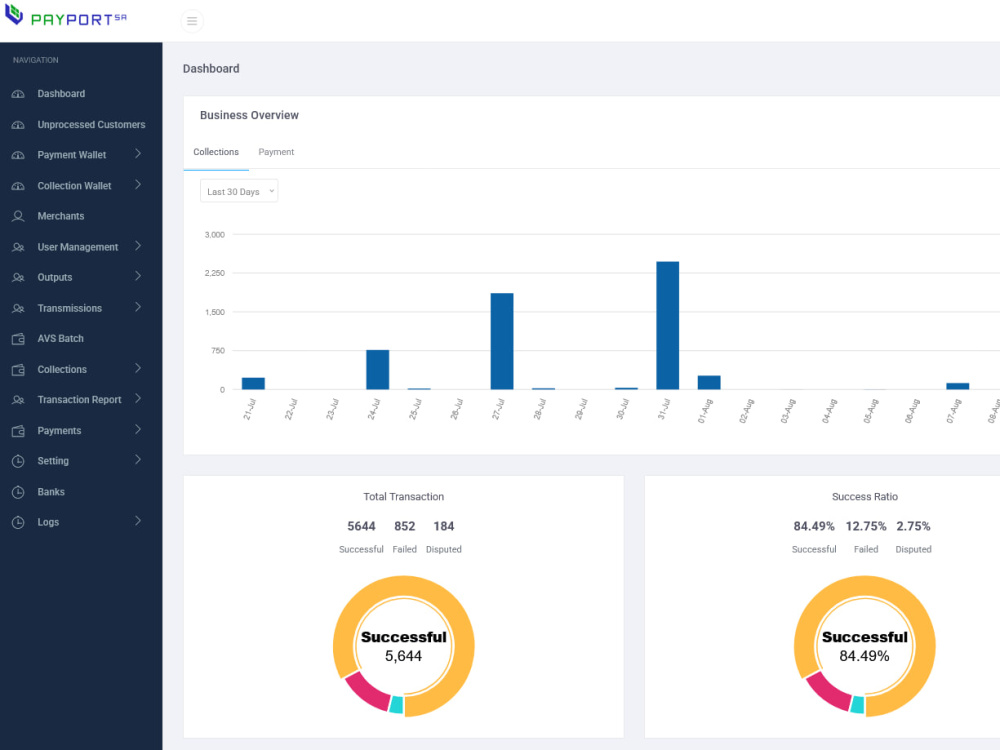Go to Merchants page
Screen dimensions: 1000x750
tap(61, 216)
